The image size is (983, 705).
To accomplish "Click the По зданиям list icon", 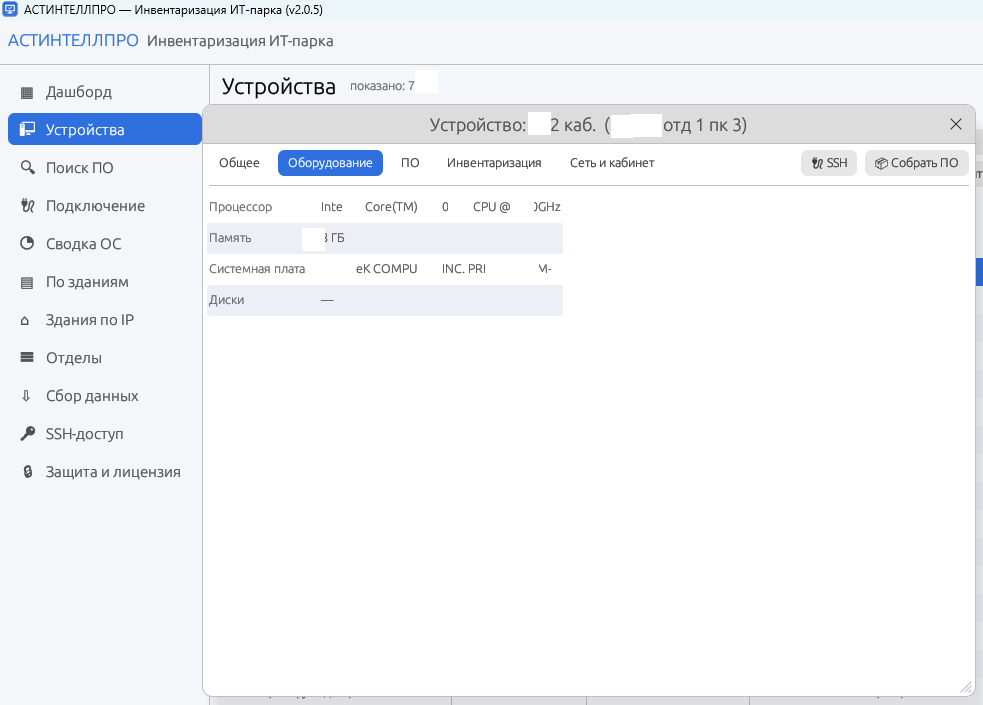I will point(27,283).
